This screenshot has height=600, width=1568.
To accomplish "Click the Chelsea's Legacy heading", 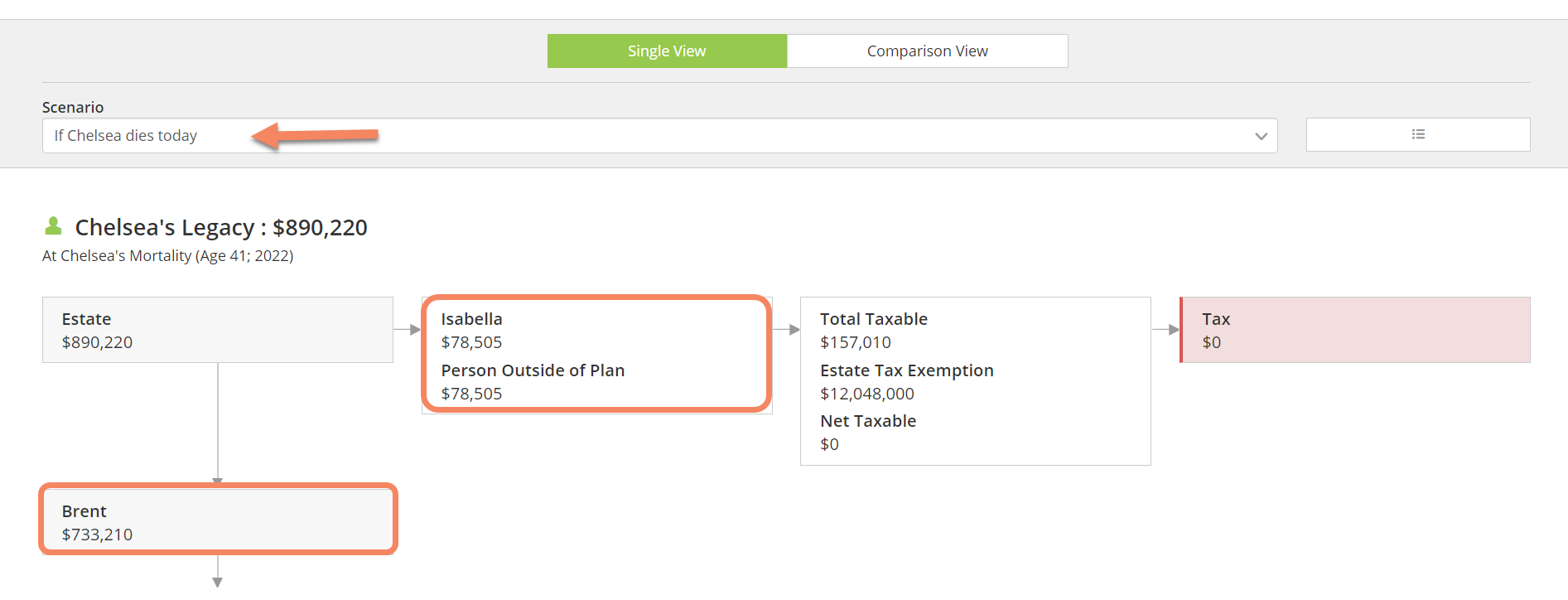I will pos(221,227).
